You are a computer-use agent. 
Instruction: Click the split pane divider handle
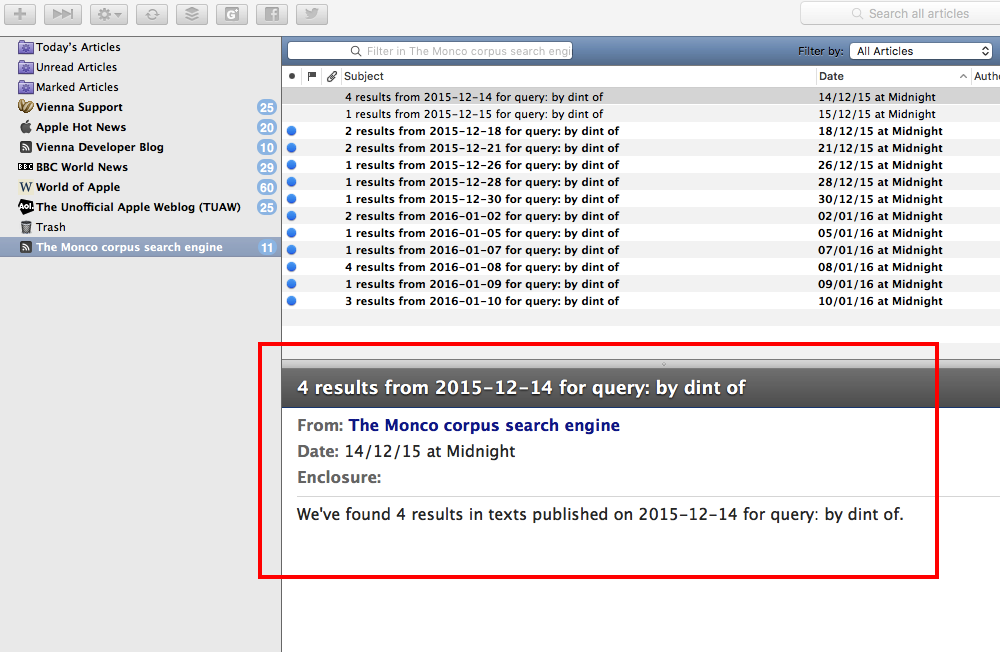(x=664, y=364)
